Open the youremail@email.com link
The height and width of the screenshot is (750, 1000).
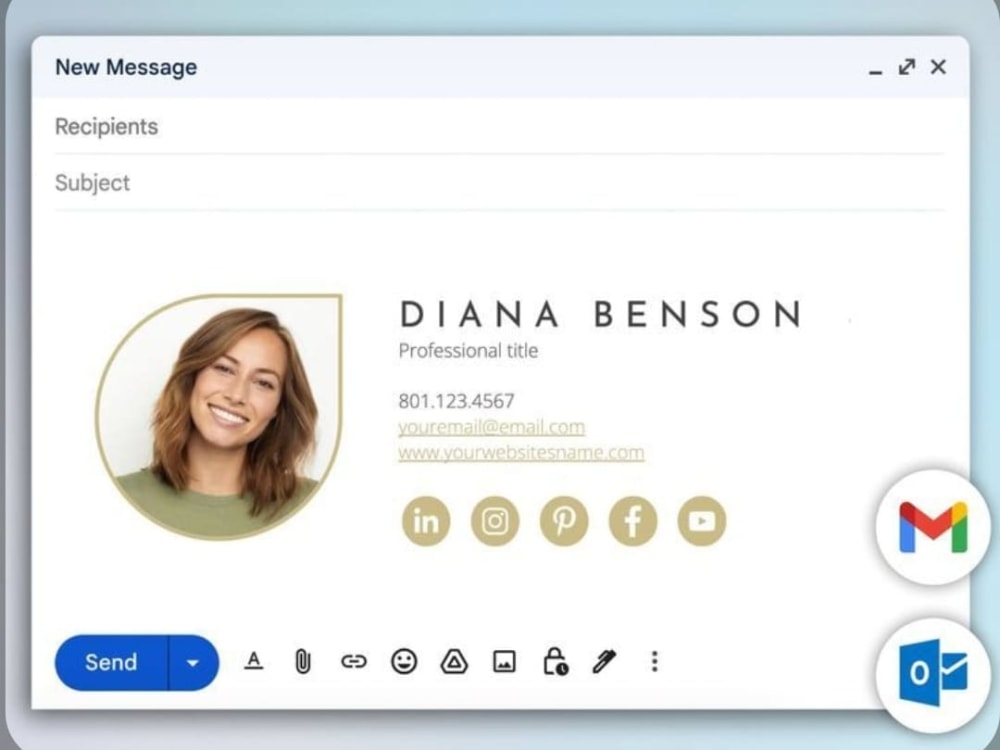coord(491,427)
